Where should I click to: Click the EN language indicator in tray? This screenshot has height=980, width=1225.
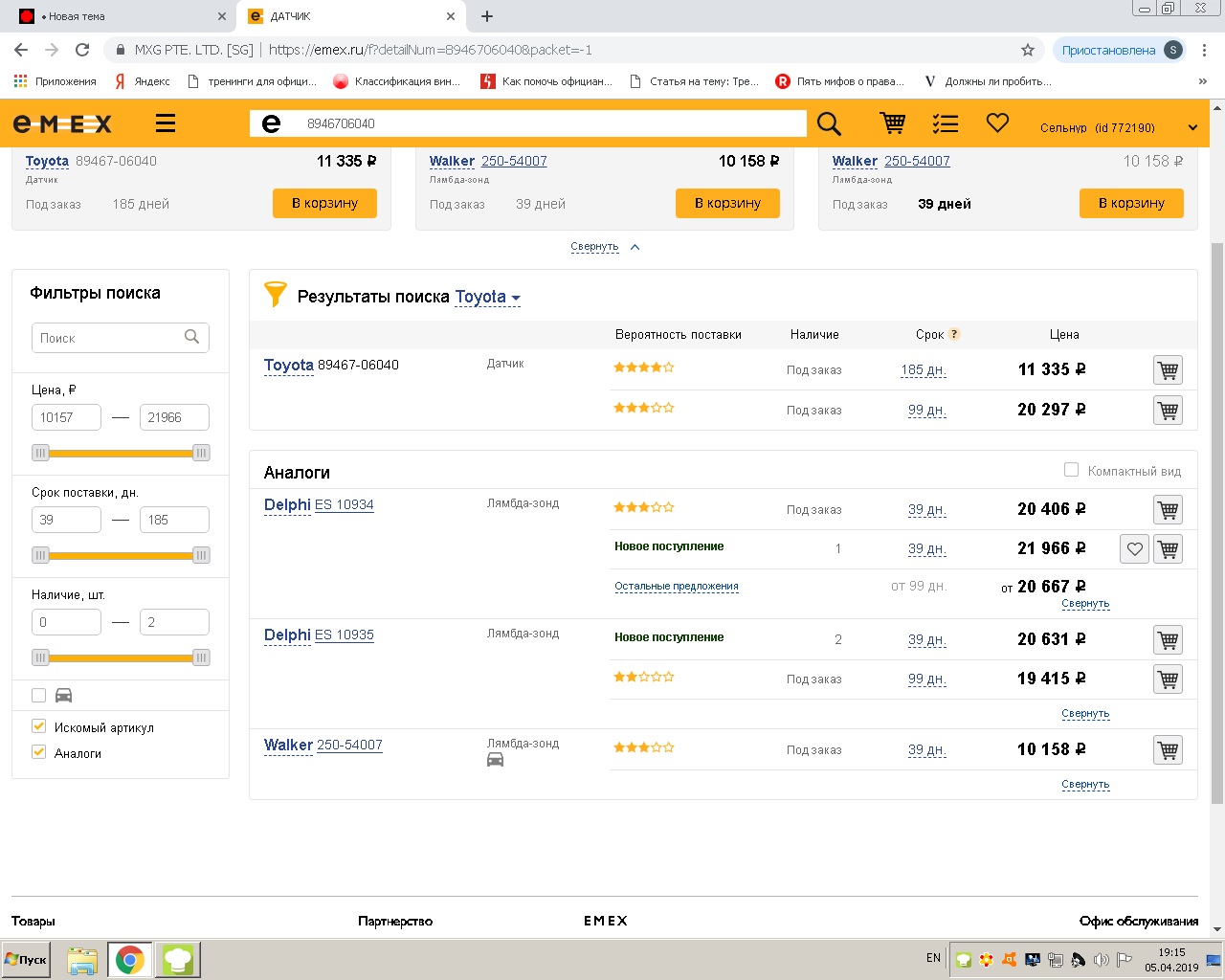933,958
